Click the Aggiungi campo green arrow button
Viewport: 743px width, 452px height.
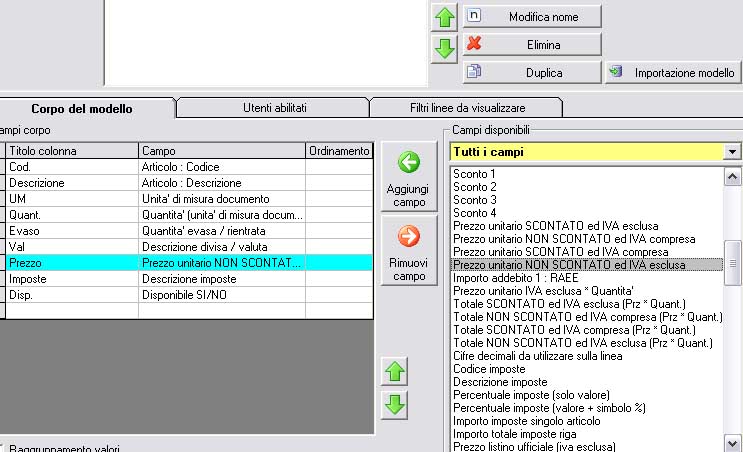[408, 176]
